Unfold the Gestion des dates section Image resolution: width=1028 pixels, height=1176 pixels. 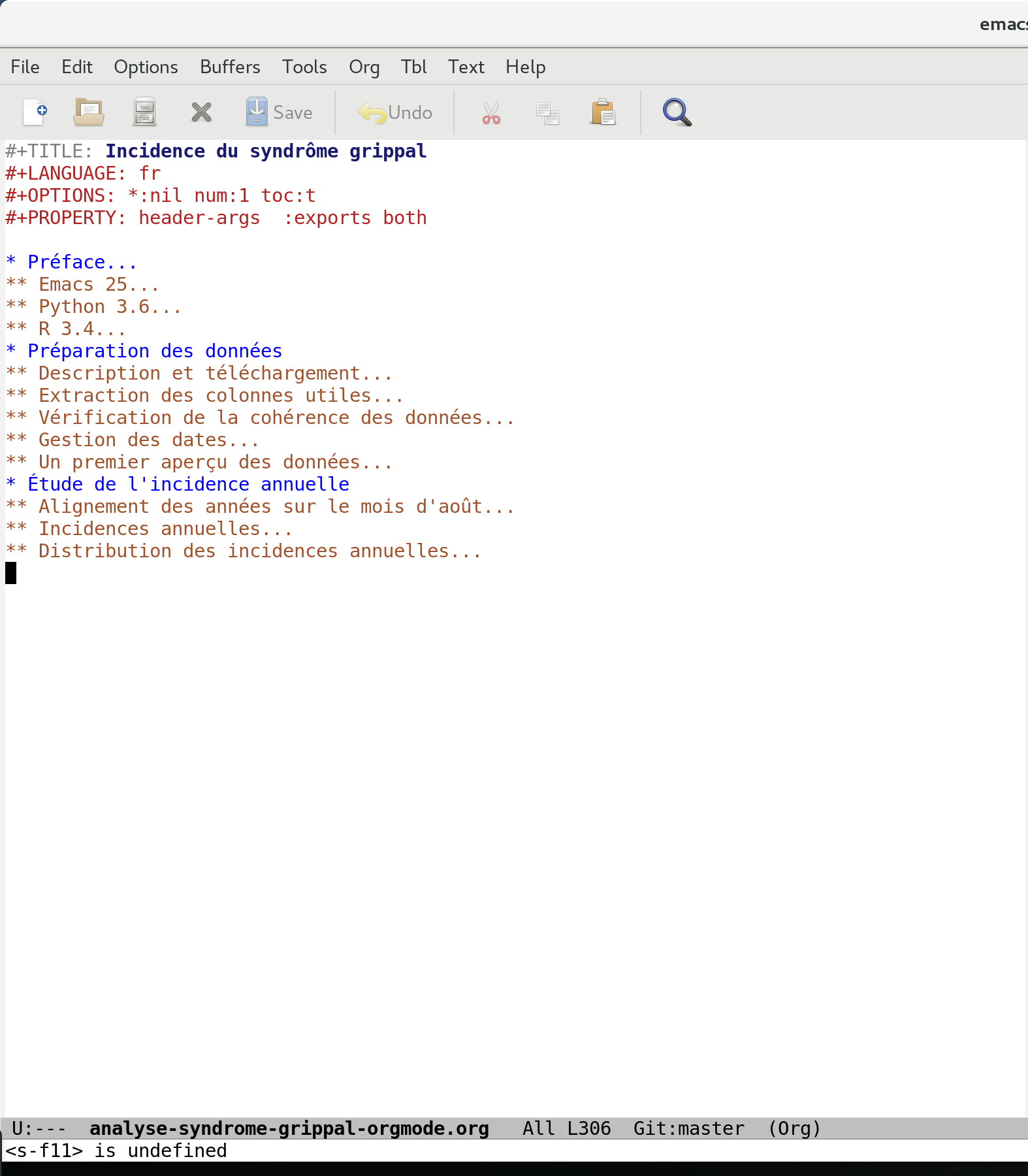(x=148, y=440)
